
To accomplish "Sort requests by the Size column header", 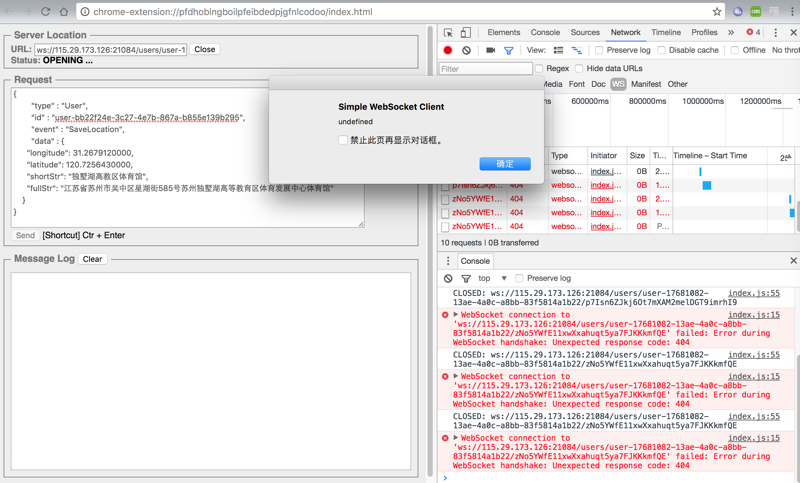I will pos(637,156).
